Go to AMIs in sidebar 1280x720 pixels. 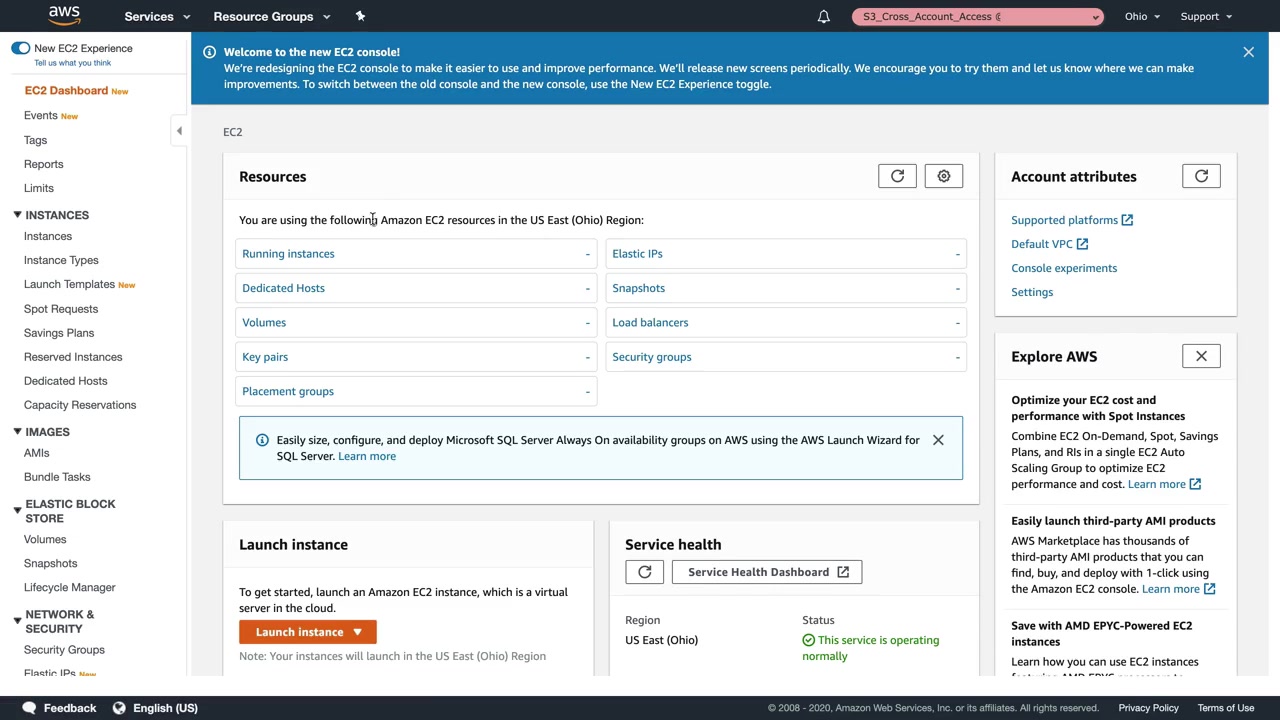click(x=37, y=453)
